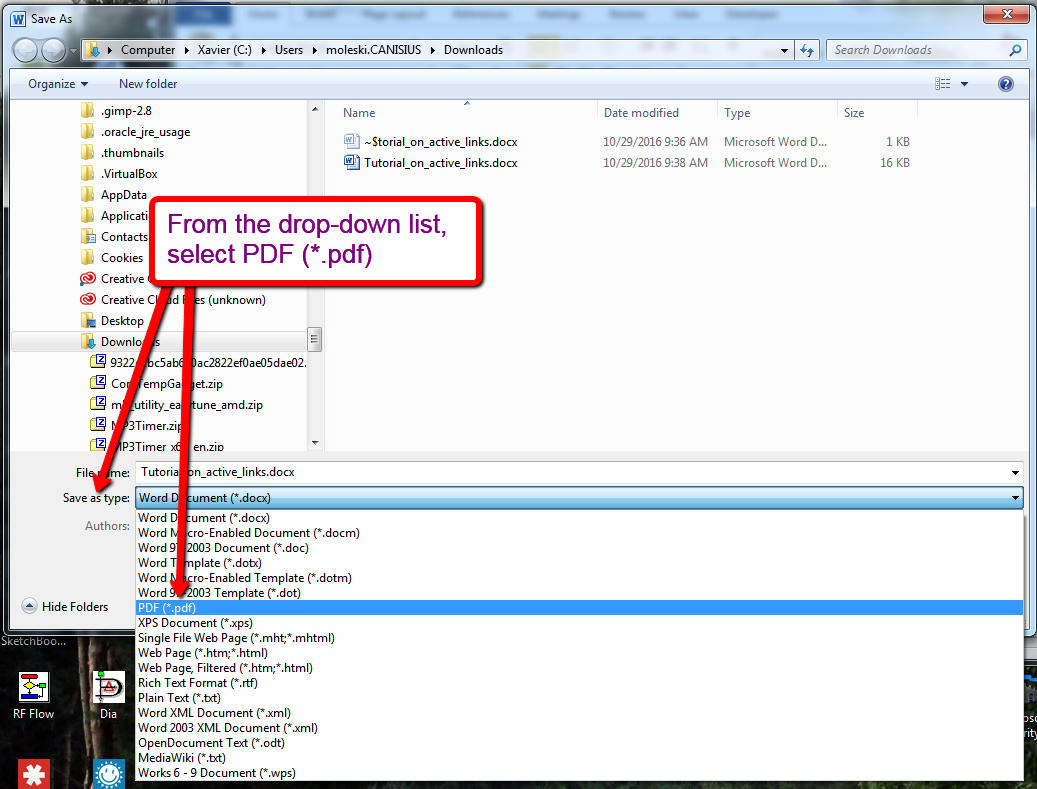Click the Hide Folders arrow button
Screen dimensions: 1037x789
(x=29, y=606)
